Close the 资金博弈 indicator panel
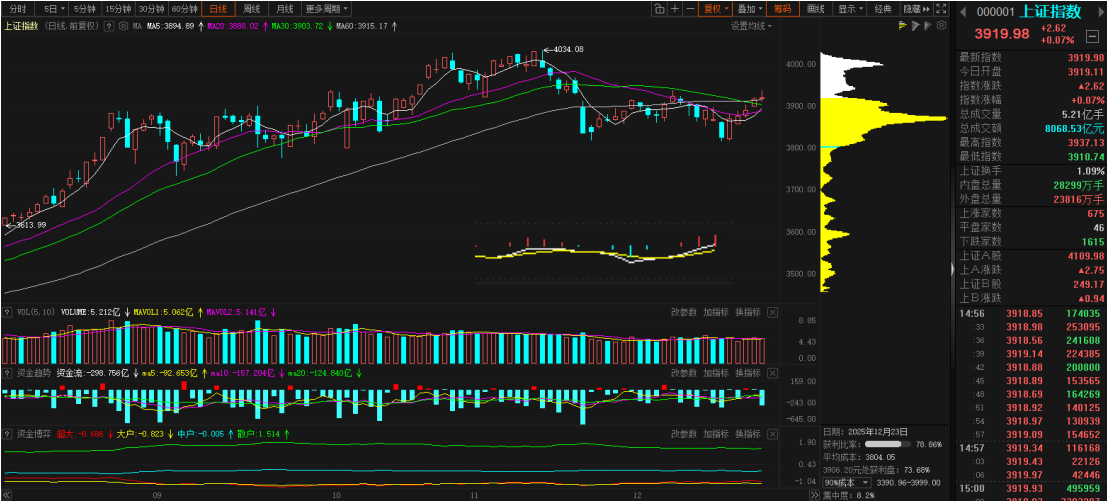This screenshot has width=1107, height=503. 772,434
